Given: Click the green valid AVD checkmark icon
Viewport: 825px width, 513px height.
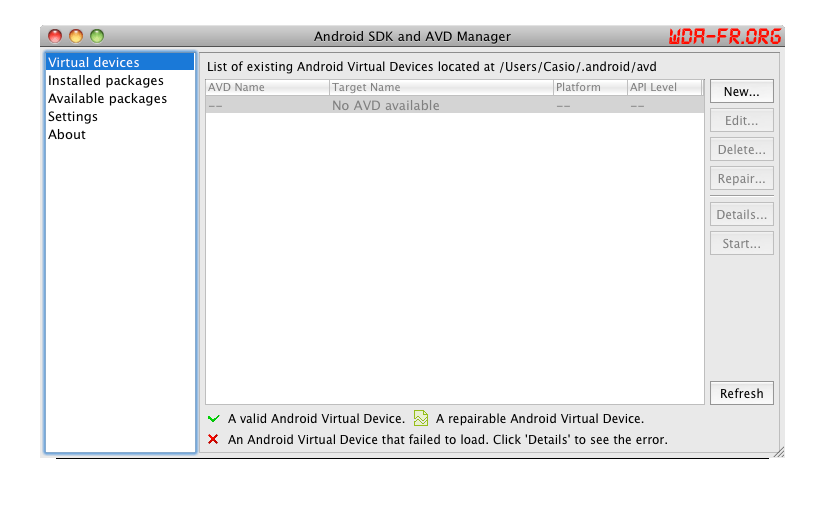Looking at the screenshot, I should (x=213, y=419).
